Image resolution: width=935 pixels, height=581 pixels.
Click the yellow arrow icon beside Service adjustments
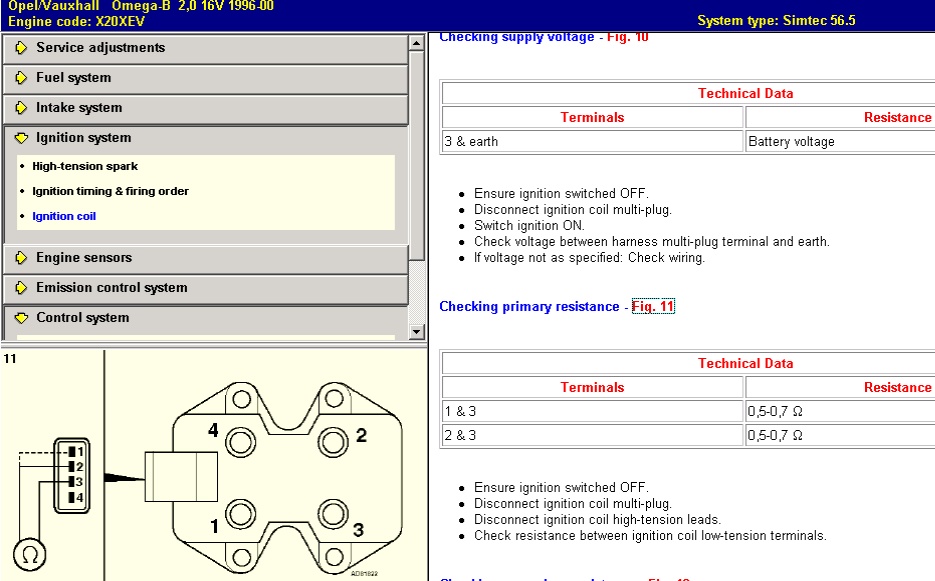pos(21,48)
